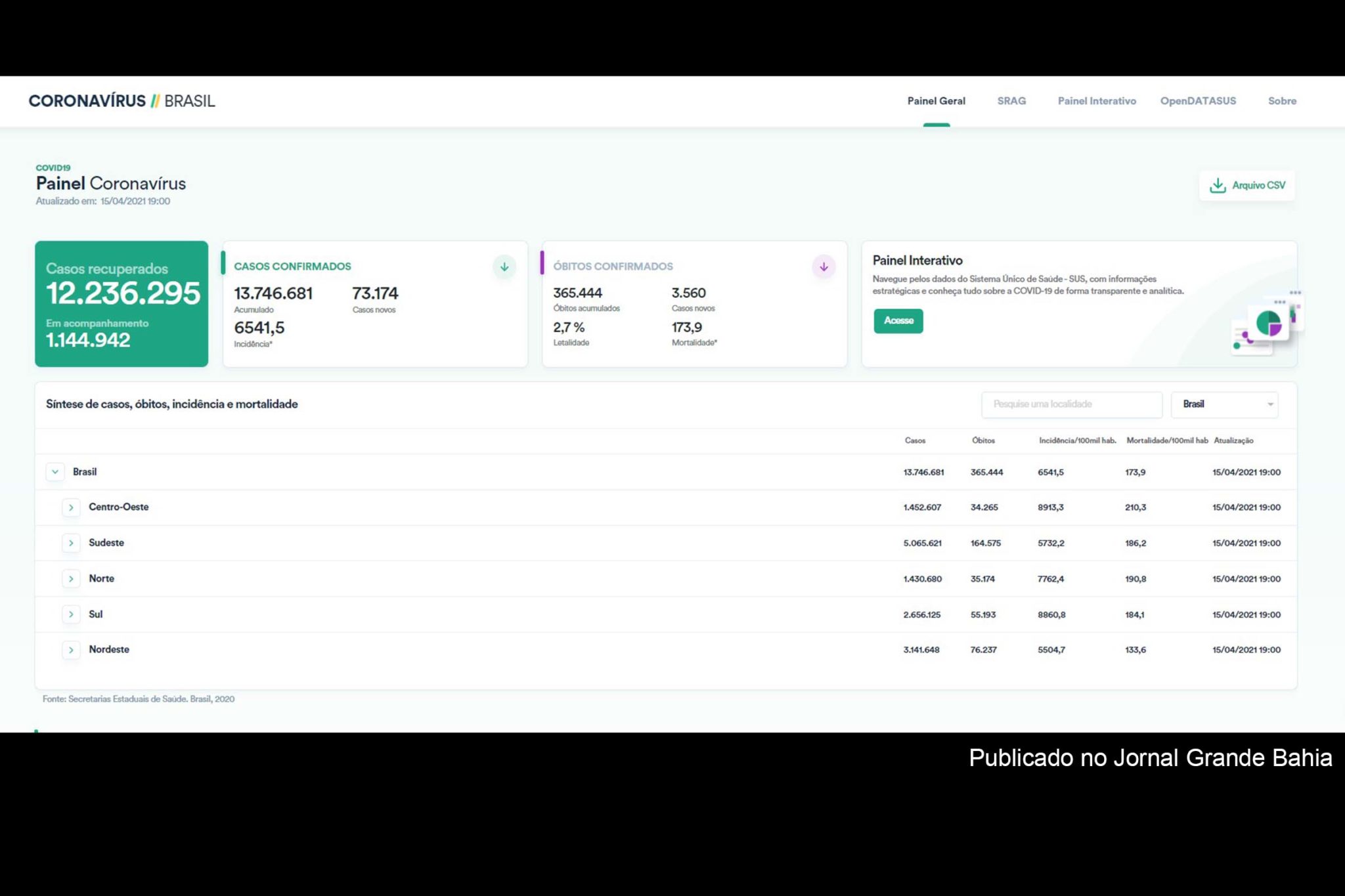Image resolution: width=1345 pixels, height=896 pixels.
Task: Click the purple arrow in Óbitos Confirmados card
Action: click(x=824, y=267)
